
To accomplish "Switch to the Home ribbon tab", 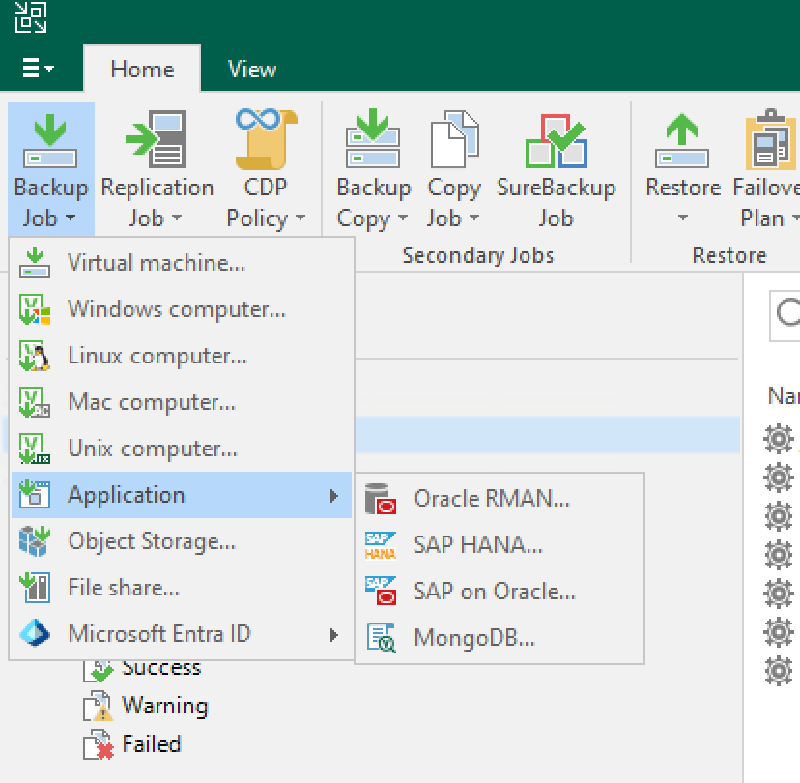I will coord(142,69).
